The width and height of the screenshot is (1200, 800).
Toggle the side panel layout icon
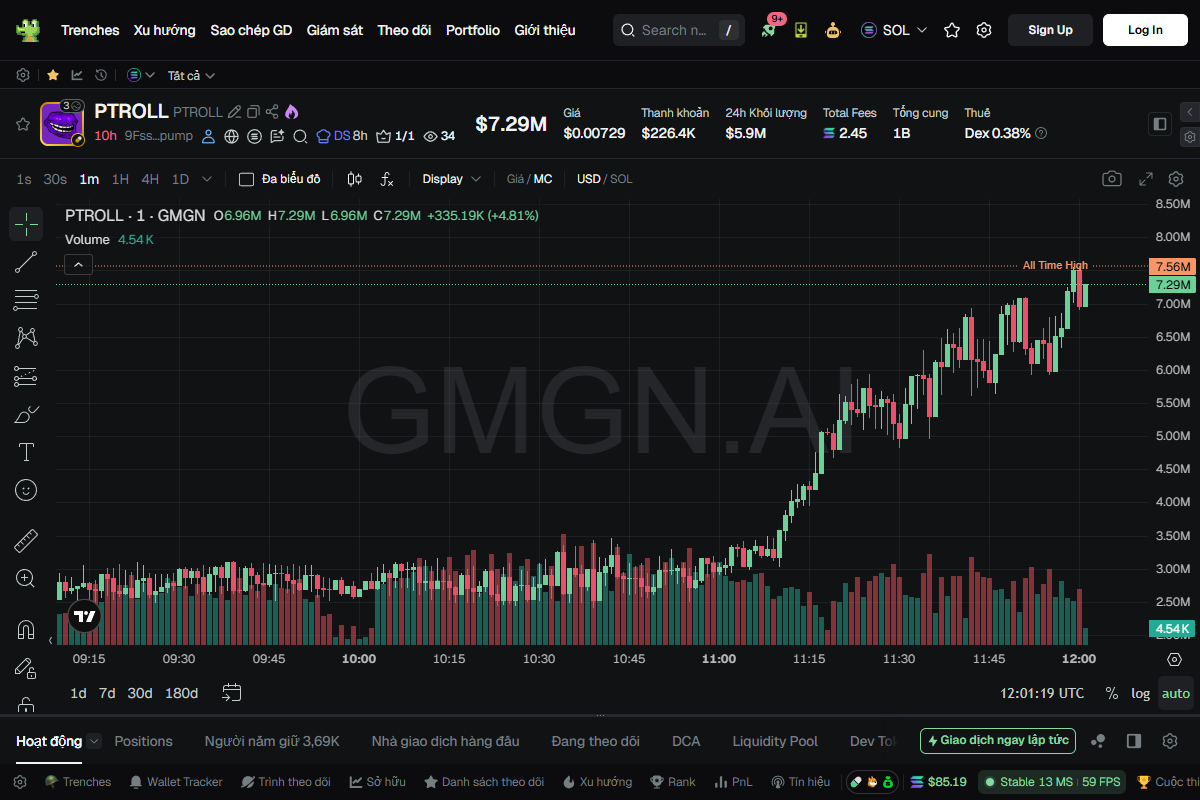pos(1160,124)
